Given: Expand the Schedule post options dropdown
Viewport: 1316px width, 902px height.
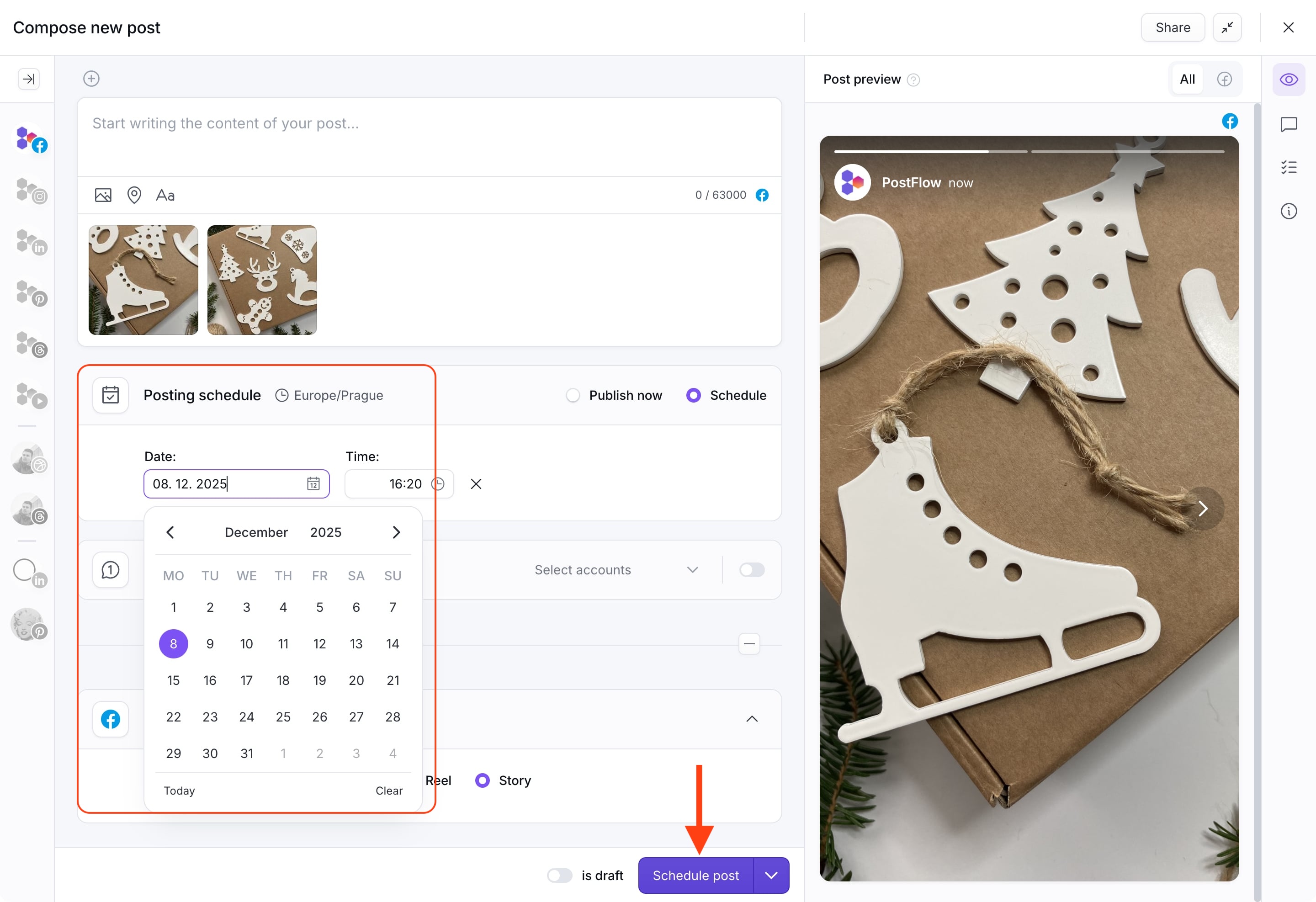Looking at the screenshot, I should (770, 875).
